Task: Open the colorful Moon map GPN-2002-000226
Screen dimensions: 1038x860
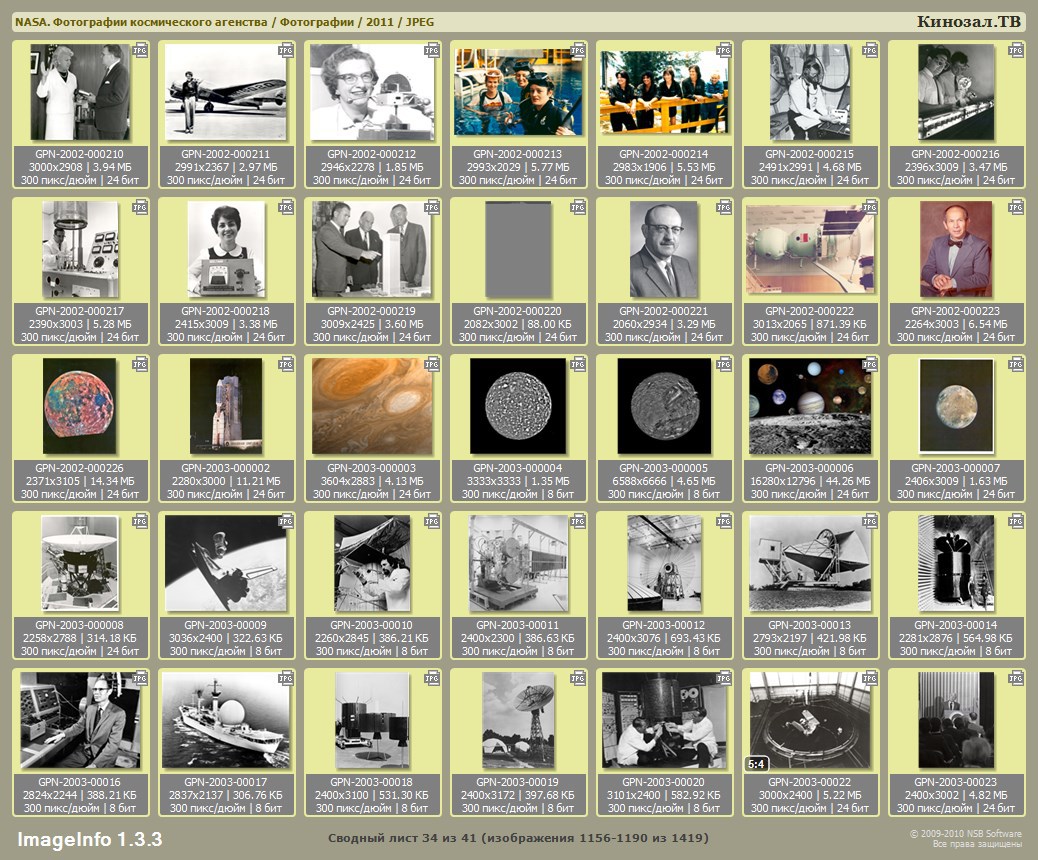Action: [x=80, y=406]
